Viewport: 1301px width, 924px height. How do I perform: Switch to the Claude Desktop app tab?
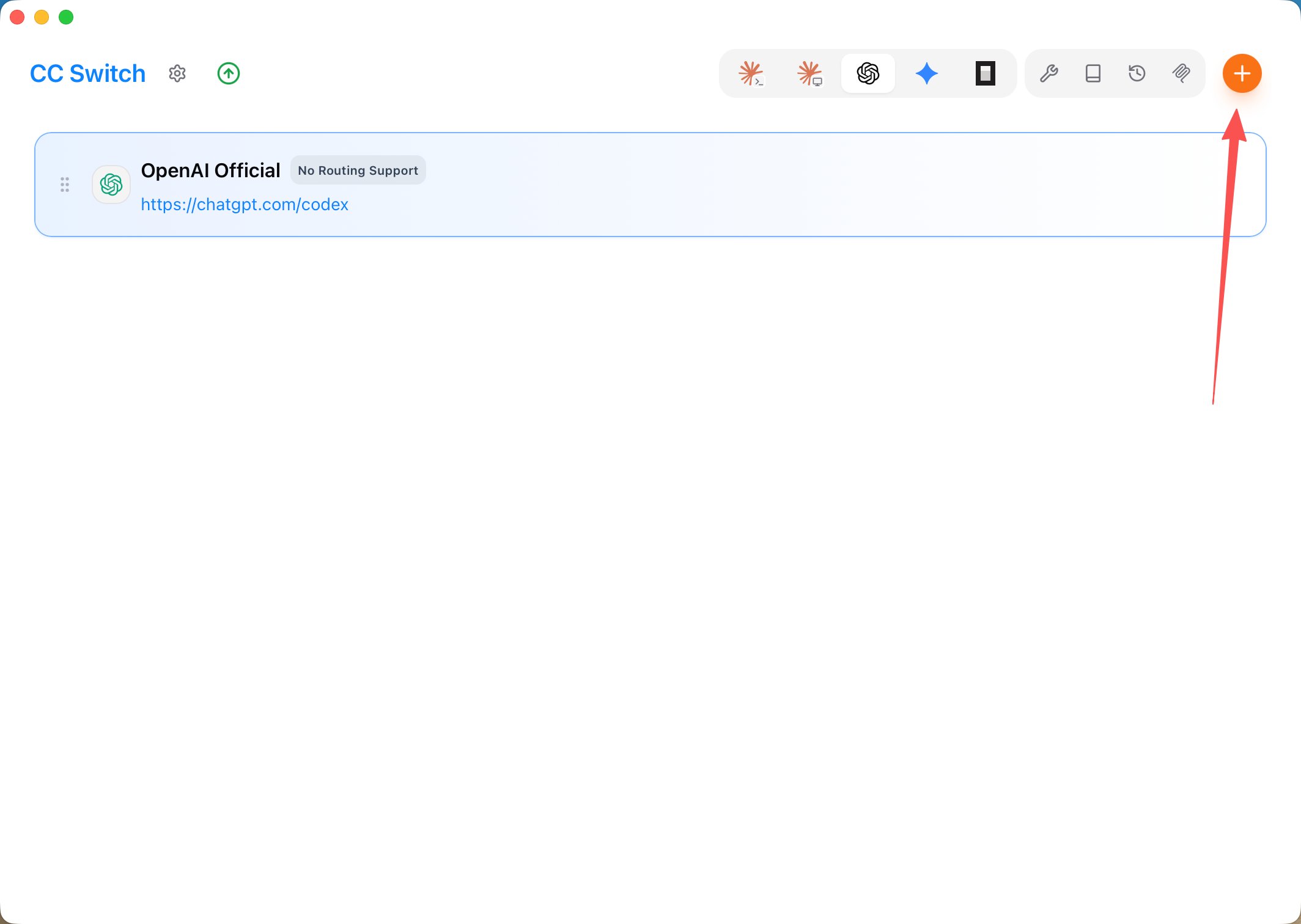coord(809,73)
